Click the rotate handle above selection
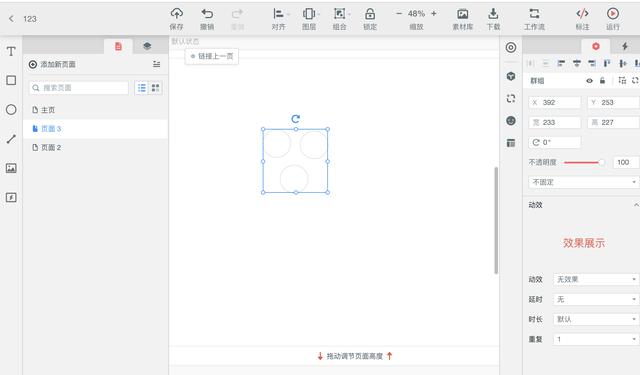 (296, 119)
